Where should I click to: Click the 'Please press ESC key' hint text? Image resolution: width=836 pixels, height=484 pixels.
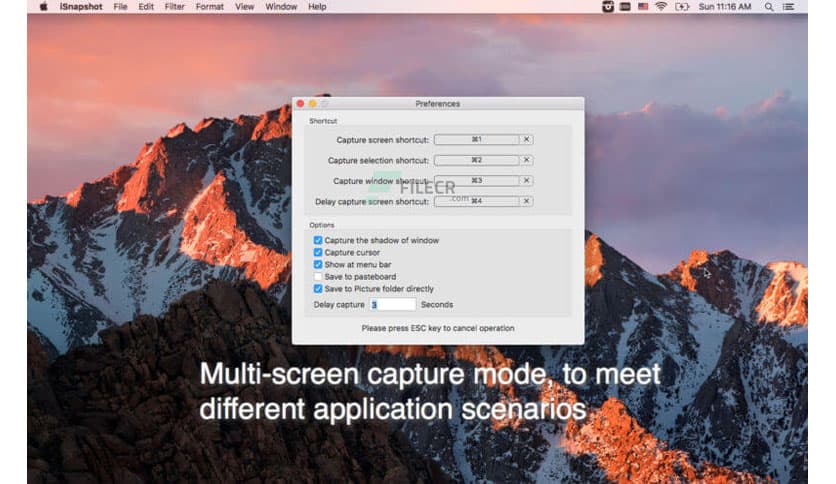click(438, 328)
